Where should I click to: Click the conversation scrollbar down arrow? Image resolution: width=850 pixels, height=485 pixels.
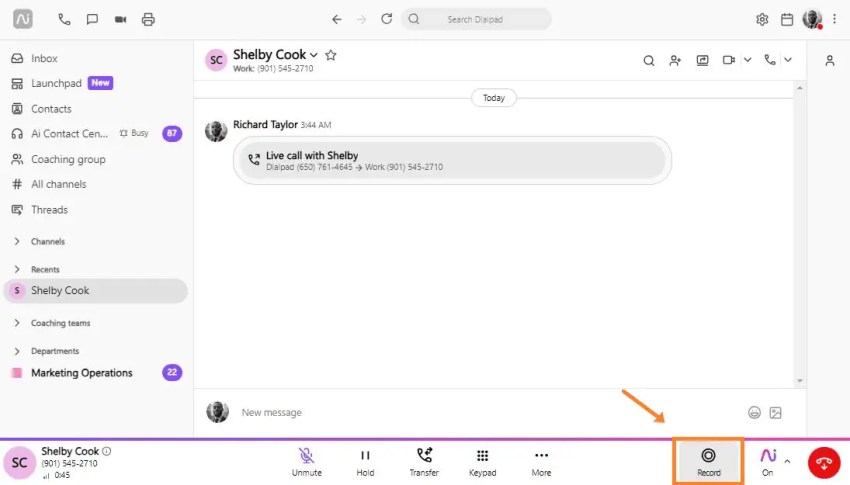point(800,381)
